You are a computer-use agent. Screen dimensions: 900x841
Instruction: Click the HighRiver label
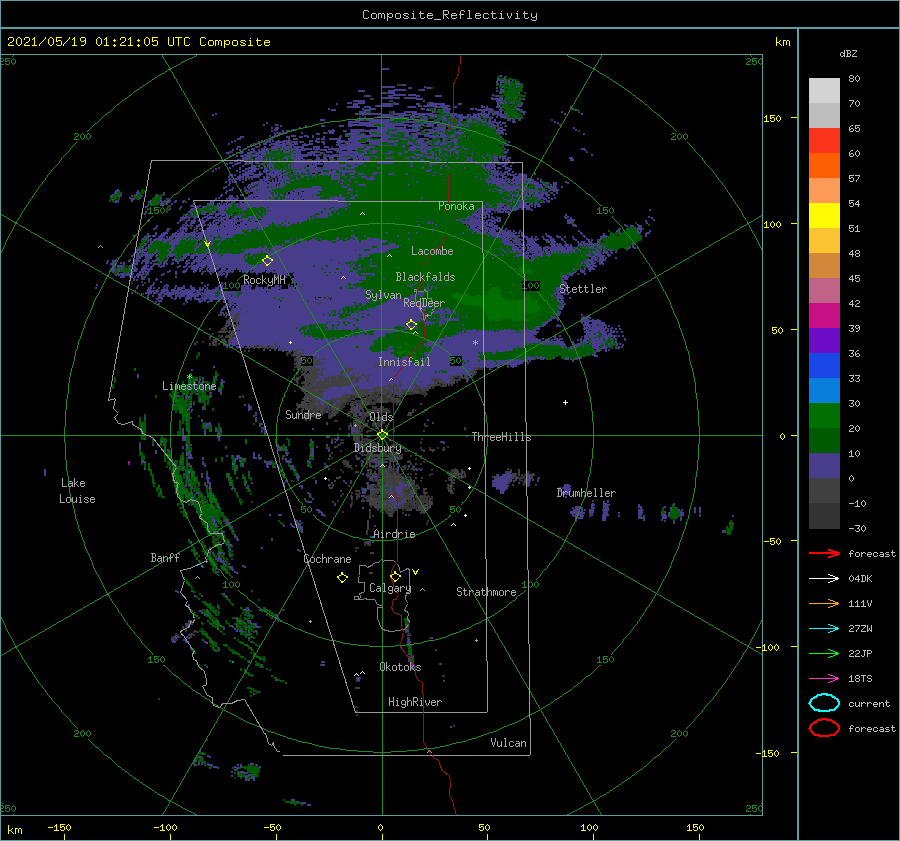click(415, 702)
